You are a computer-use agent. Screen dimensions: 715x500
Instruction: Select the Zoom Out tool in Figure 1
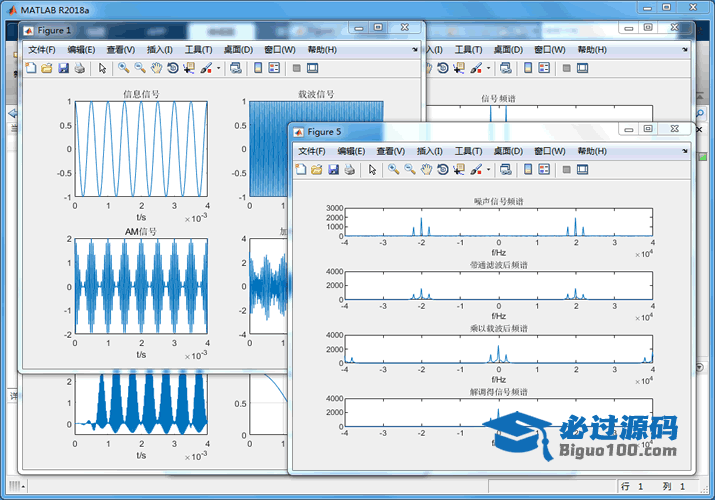(140, 68)
